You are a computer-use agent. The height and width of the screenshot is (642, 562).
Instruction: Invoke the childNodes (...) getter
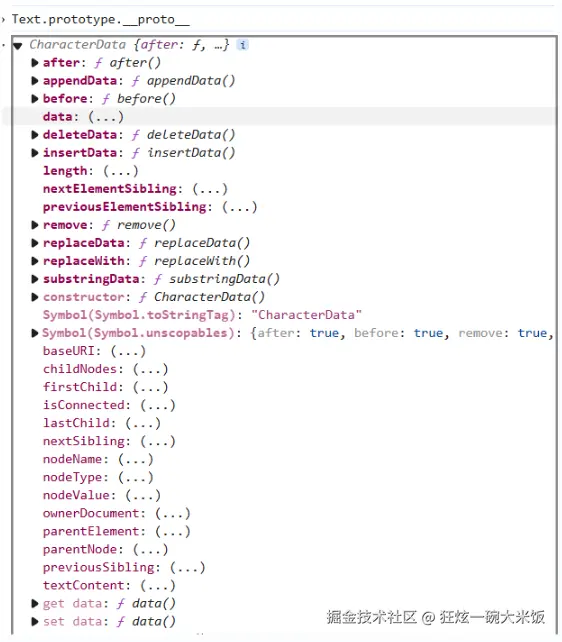150,369
